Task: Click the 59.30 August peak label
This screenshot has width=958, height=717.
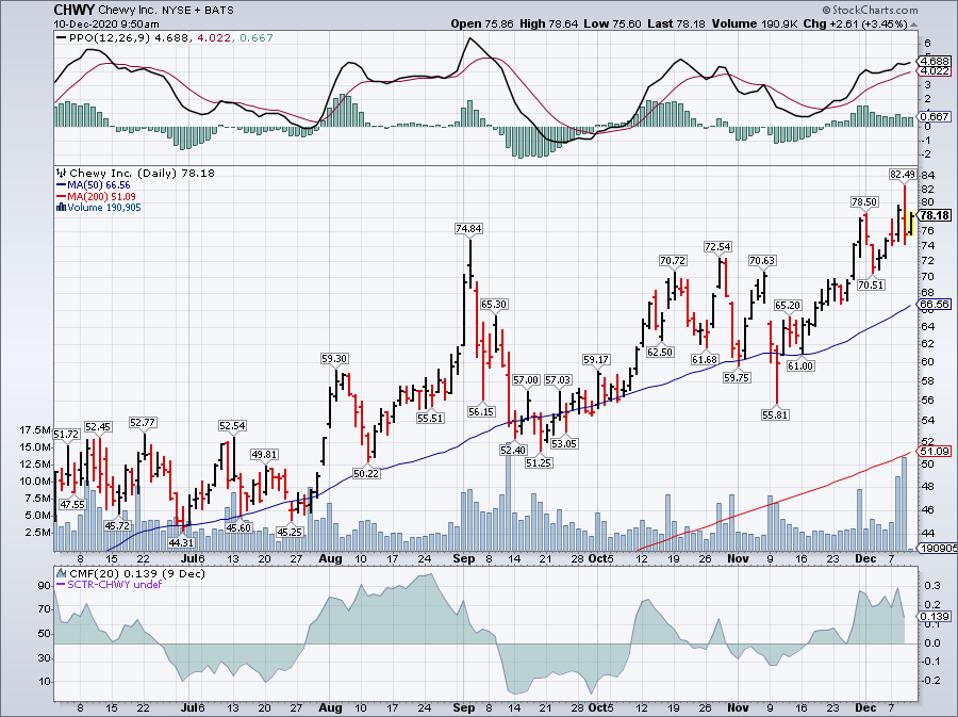Action: (334, 358)
